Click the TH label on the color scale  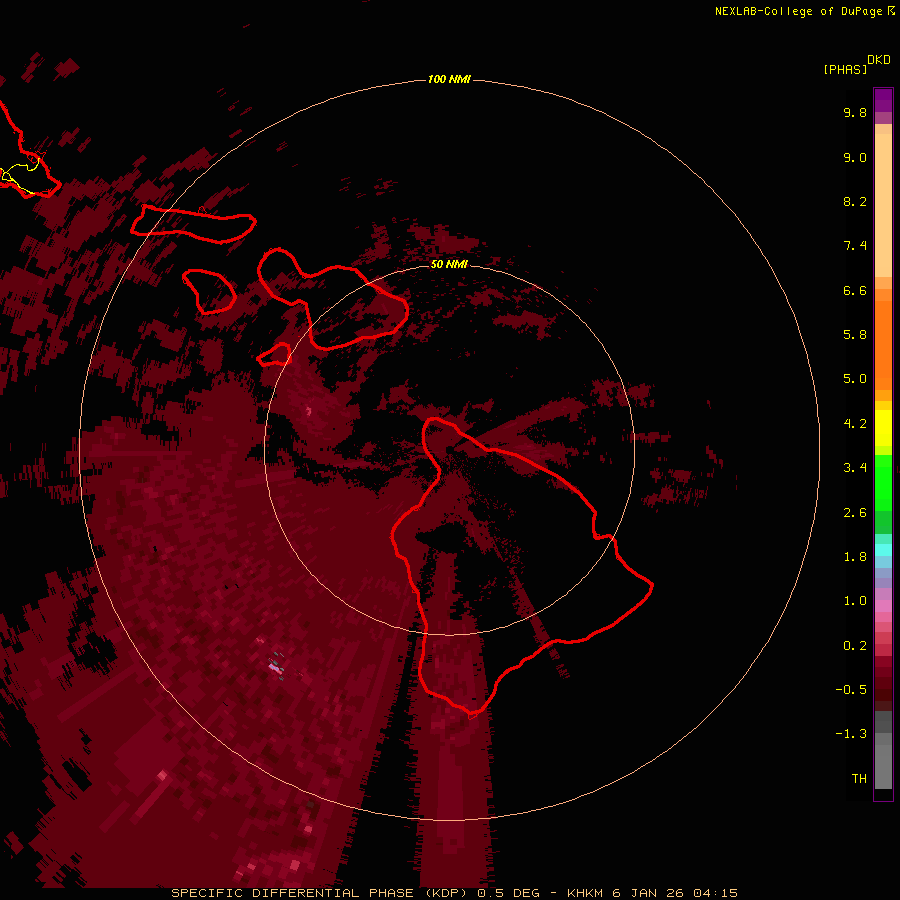859,779
